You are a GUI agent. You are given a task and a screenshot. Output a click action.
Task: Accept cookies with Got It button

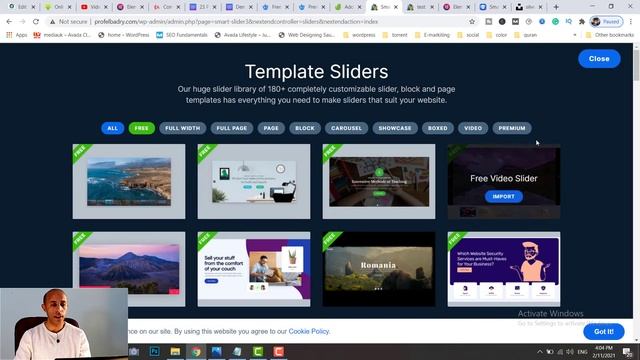click(x=604, y=331)
